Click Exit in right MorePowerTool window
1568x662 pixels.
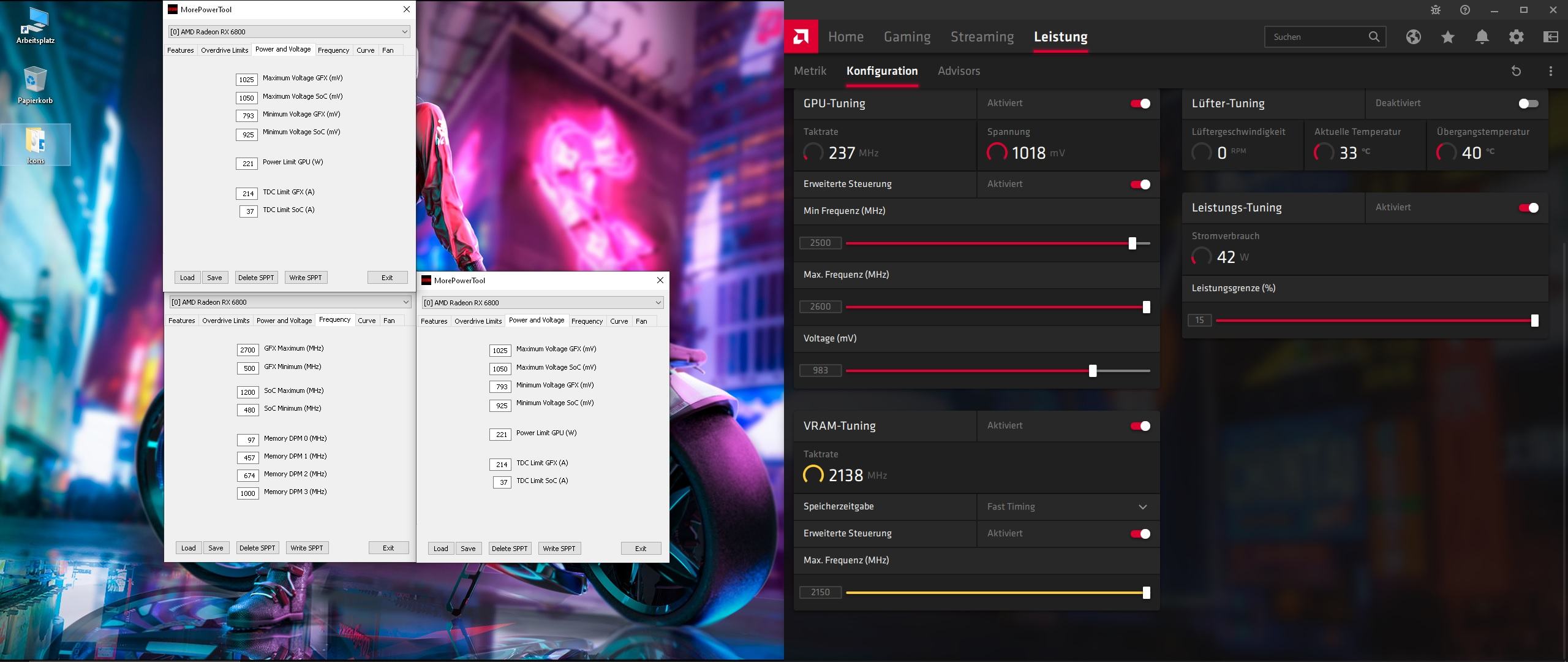pyautogui.click(x=641, y=549)
